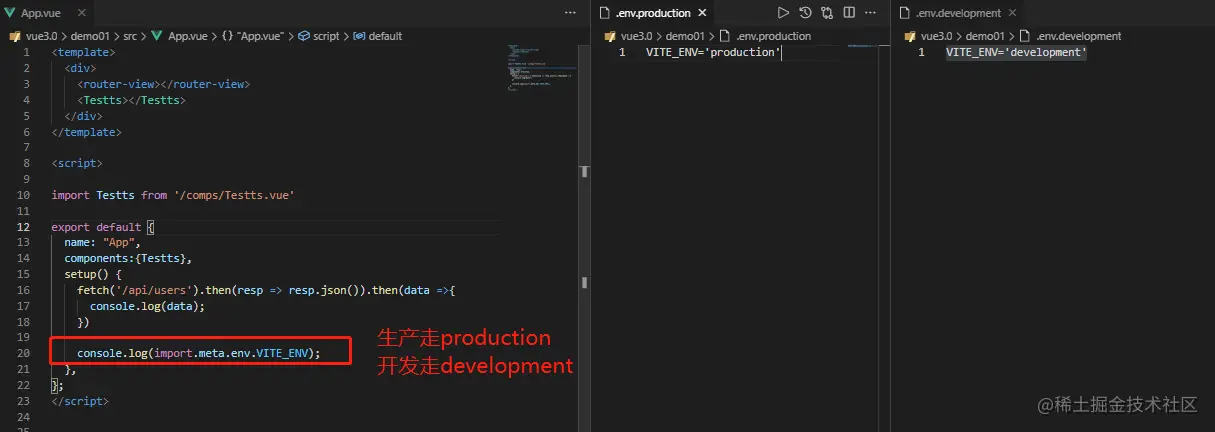The height and width of the screenshot is (432, 1215).
Task: Click the Vue icon in App.vue breadcrumb
Action: (x=157, y=36)
